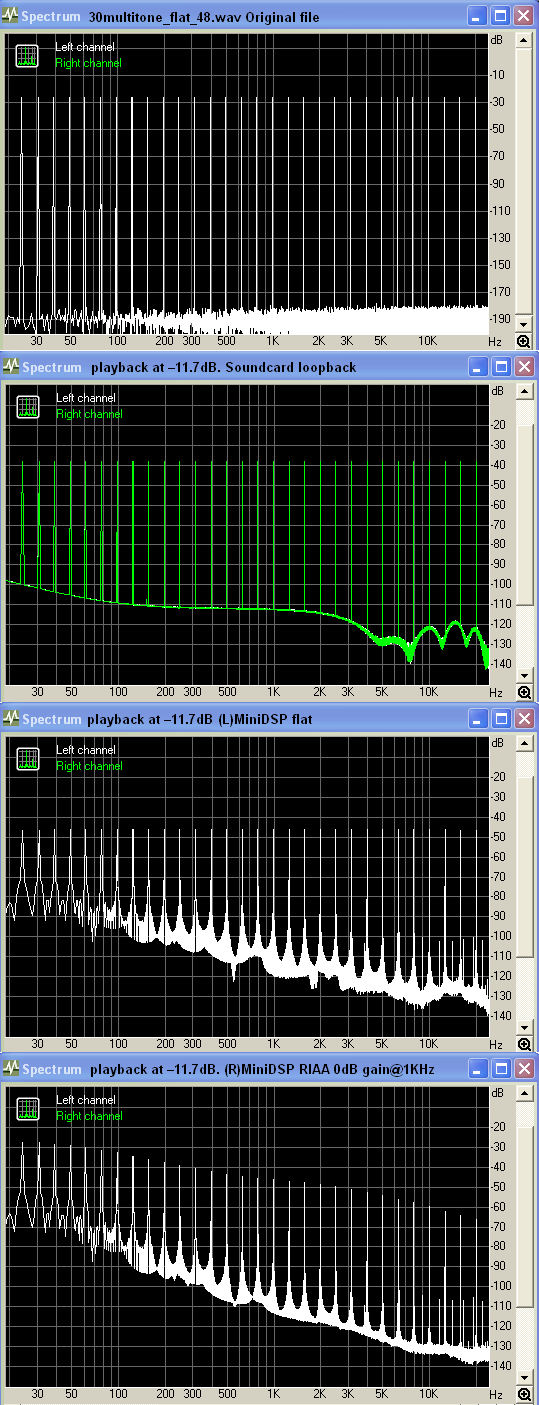
Task: Click the scroll-up arrow in the (R)MiniDSP RIAA window
Action: [x=524, y=1093]
